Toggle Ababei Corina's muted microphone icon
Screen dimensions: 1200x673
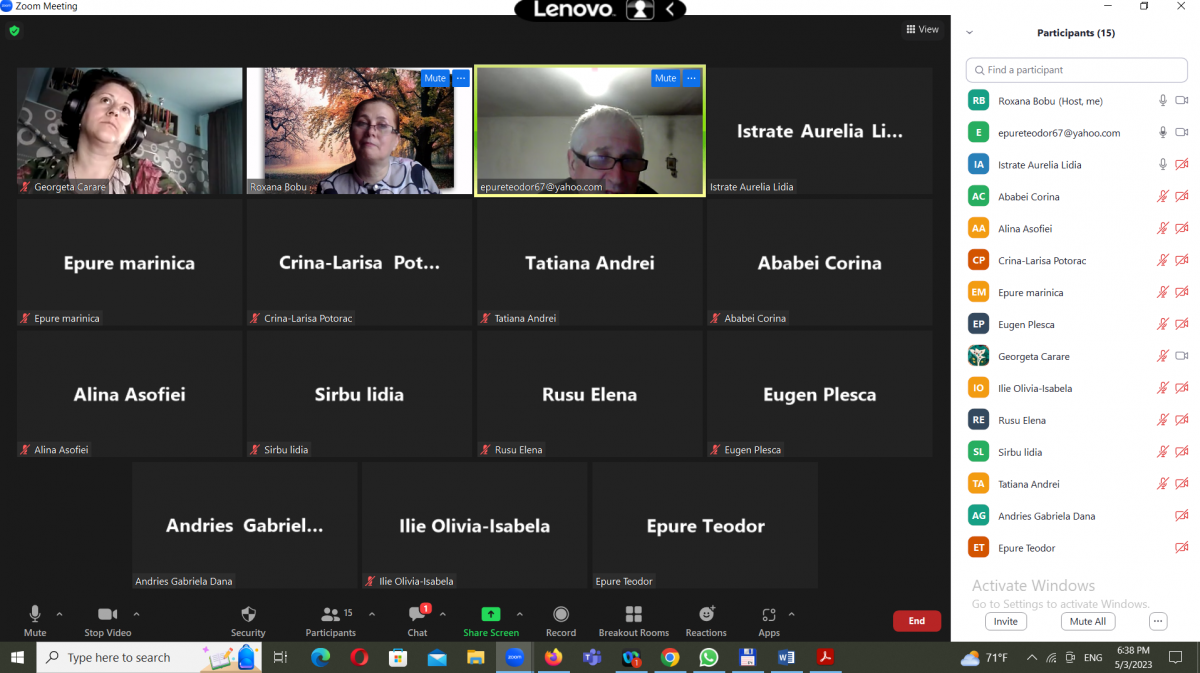[1163, 197]
